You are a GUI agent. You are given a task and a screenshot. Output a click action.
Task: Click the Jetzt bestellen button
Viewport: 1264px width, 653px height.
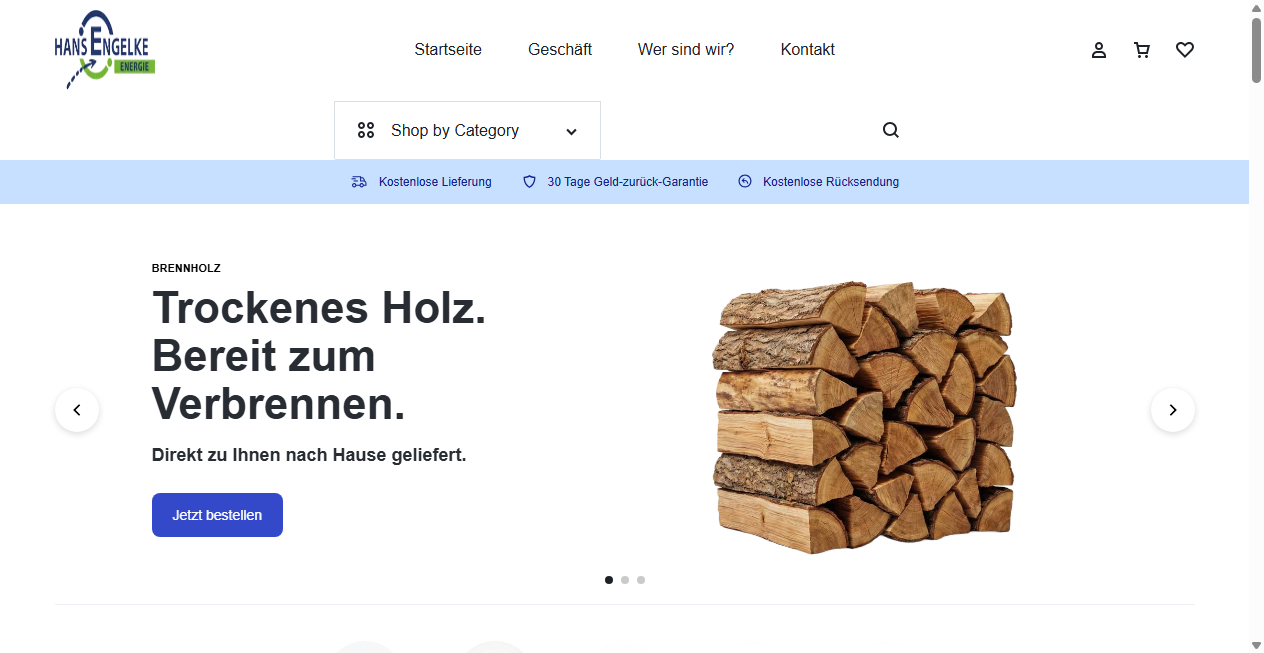click(x=217, y=514)
